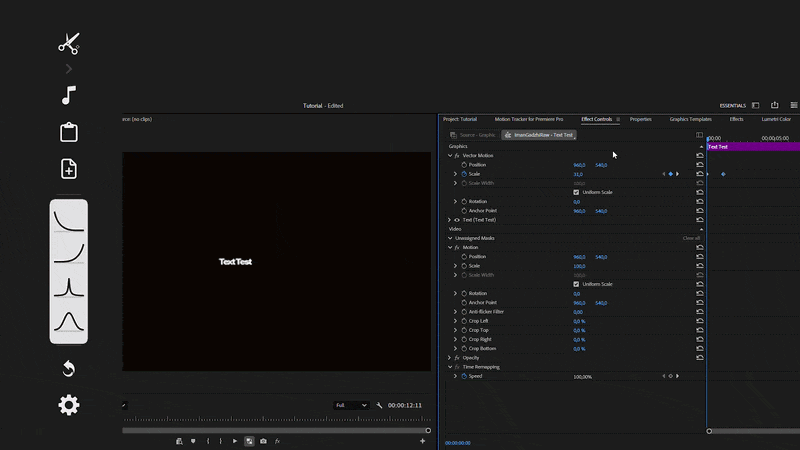Toggle the Speed stopwatch under Time Remapping
The height and width of the screenshot is (450, 800).
pos(464,376)
